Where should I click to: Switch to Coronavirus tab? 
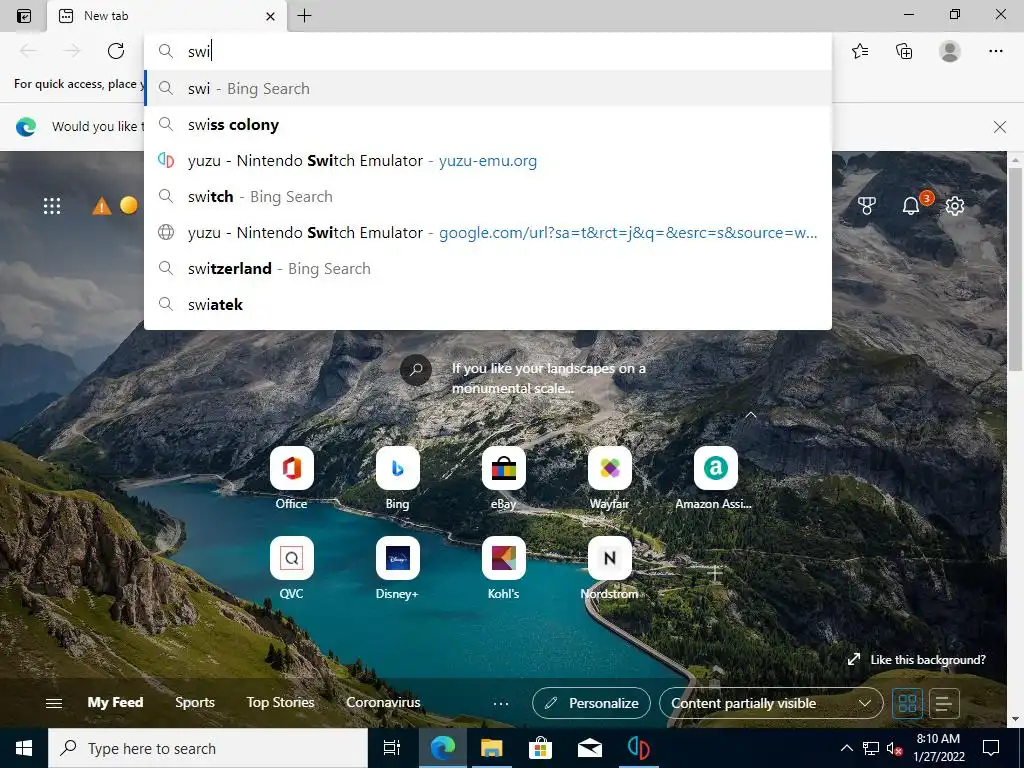383,703
